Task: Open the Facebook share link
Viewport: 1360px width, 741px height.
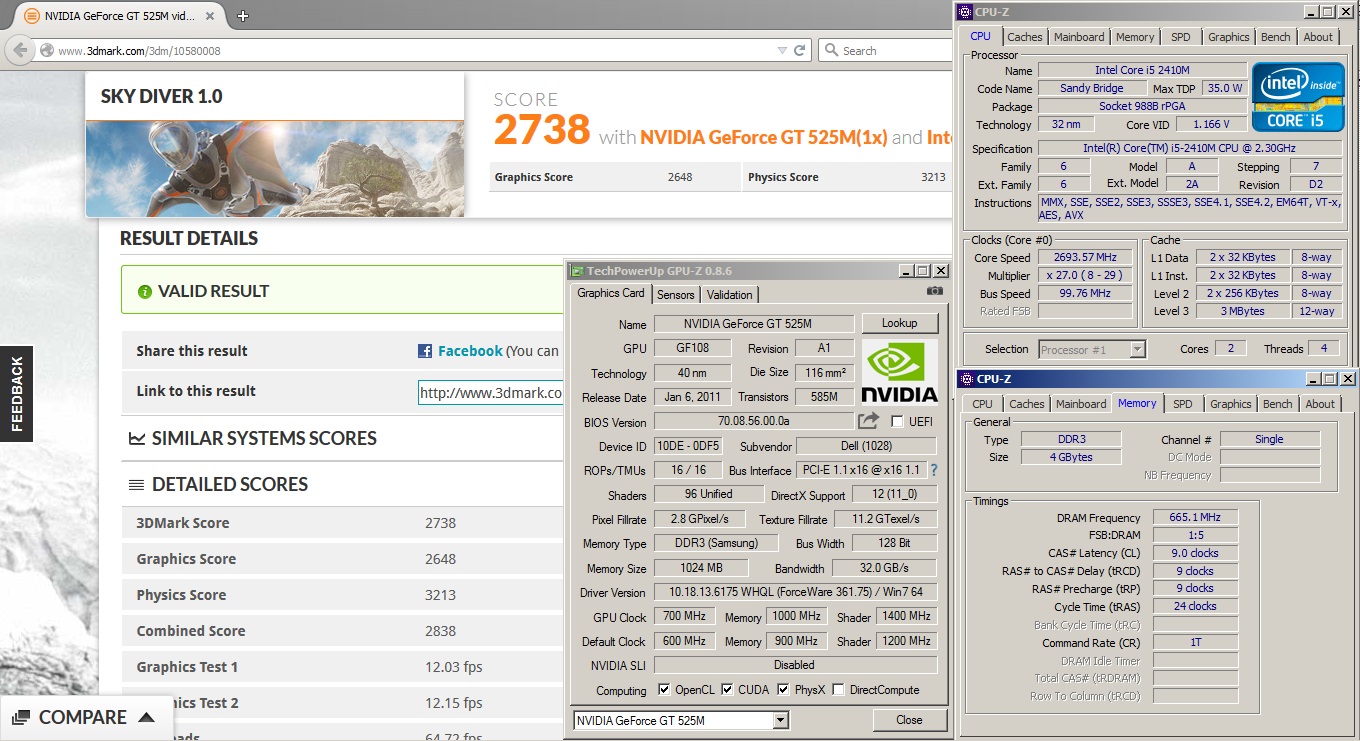Action: 470,351
